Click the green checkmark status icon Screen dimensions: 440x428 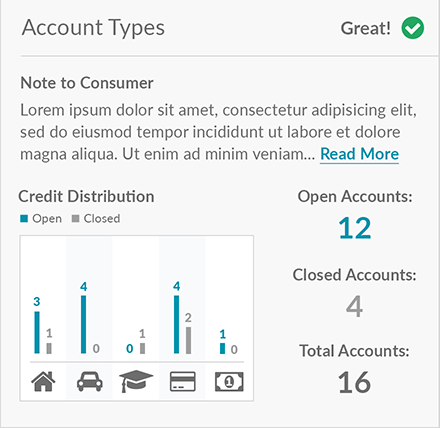(413, 28)
